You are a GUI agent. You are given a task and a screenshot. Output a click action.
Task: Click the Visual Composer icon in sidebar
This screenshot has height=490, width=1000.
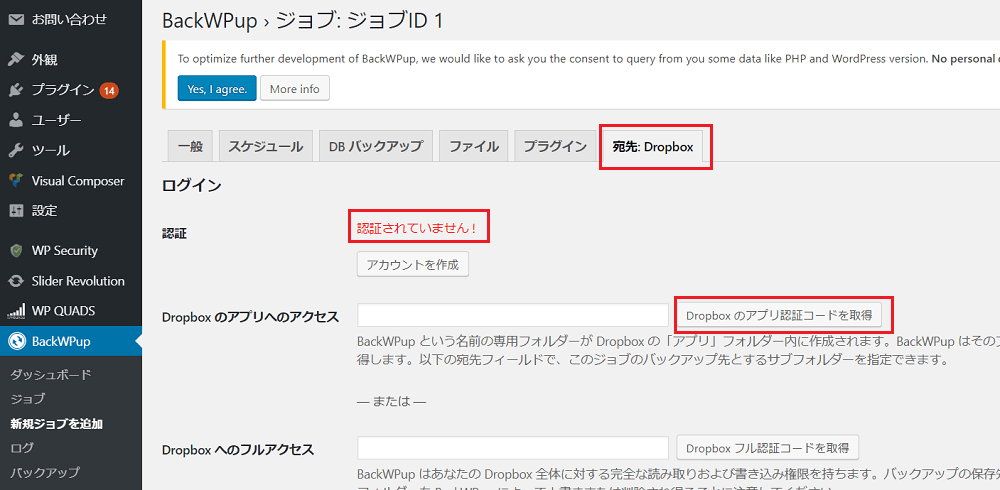pyautogui.click(x=16, y=181)
